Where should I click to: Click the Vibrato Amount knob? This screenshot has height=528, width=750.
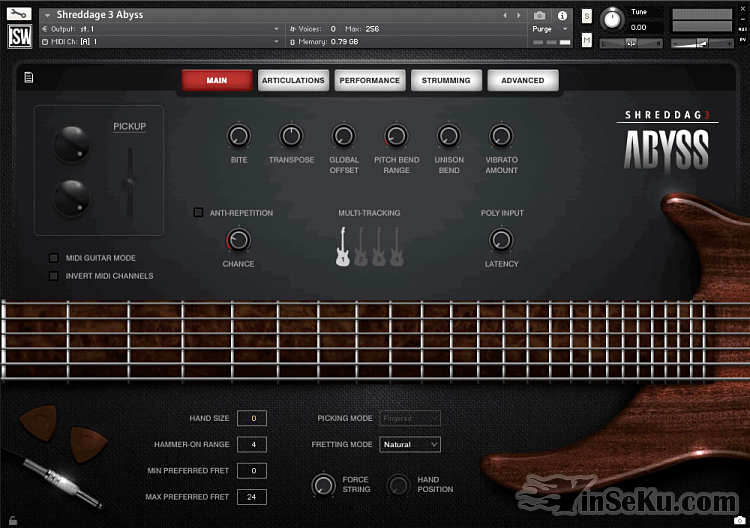pos(501,136)
